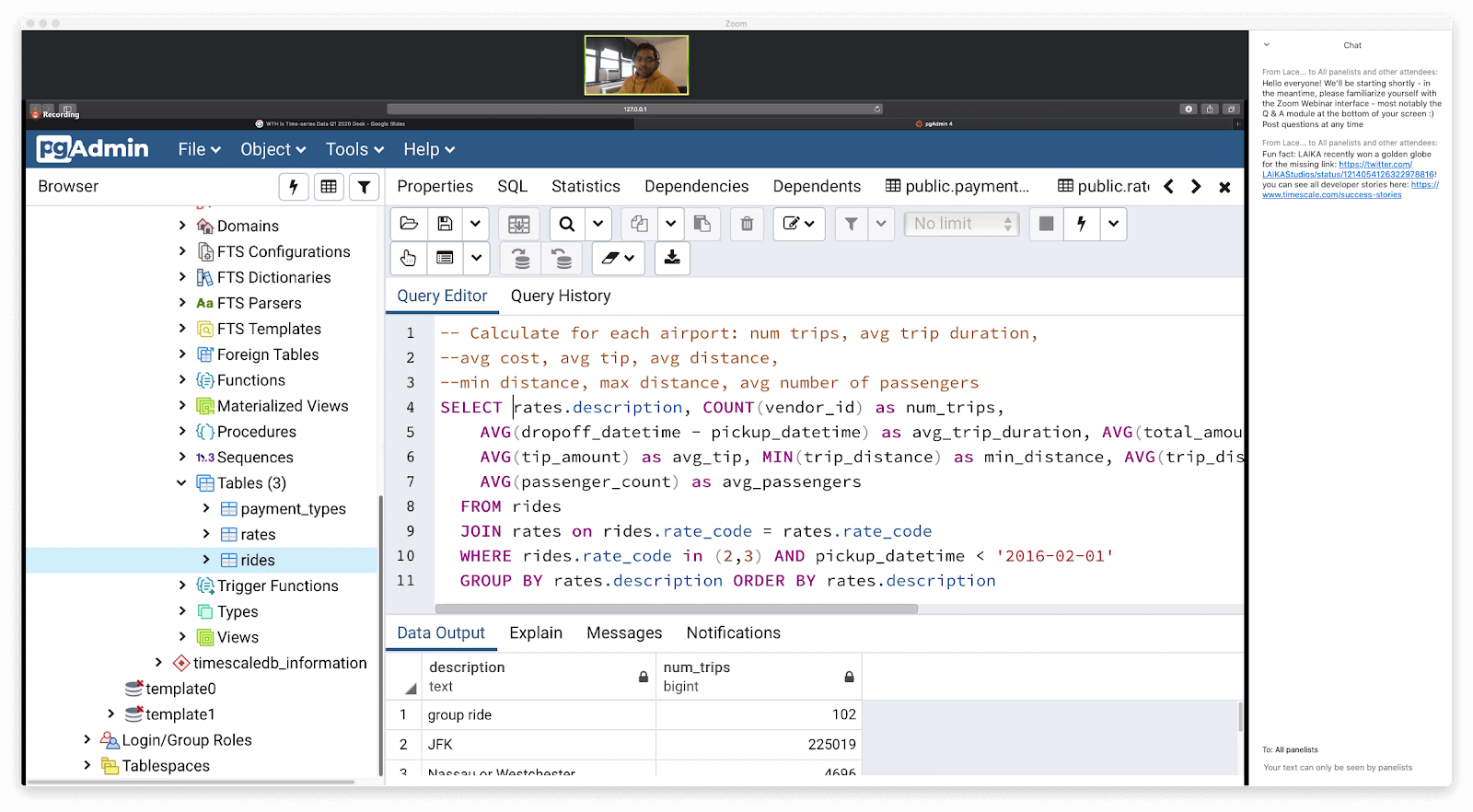This screenshot has height=812, width=1473.
Task: Expand the rides table node
Action: click(x=205, y=560)
